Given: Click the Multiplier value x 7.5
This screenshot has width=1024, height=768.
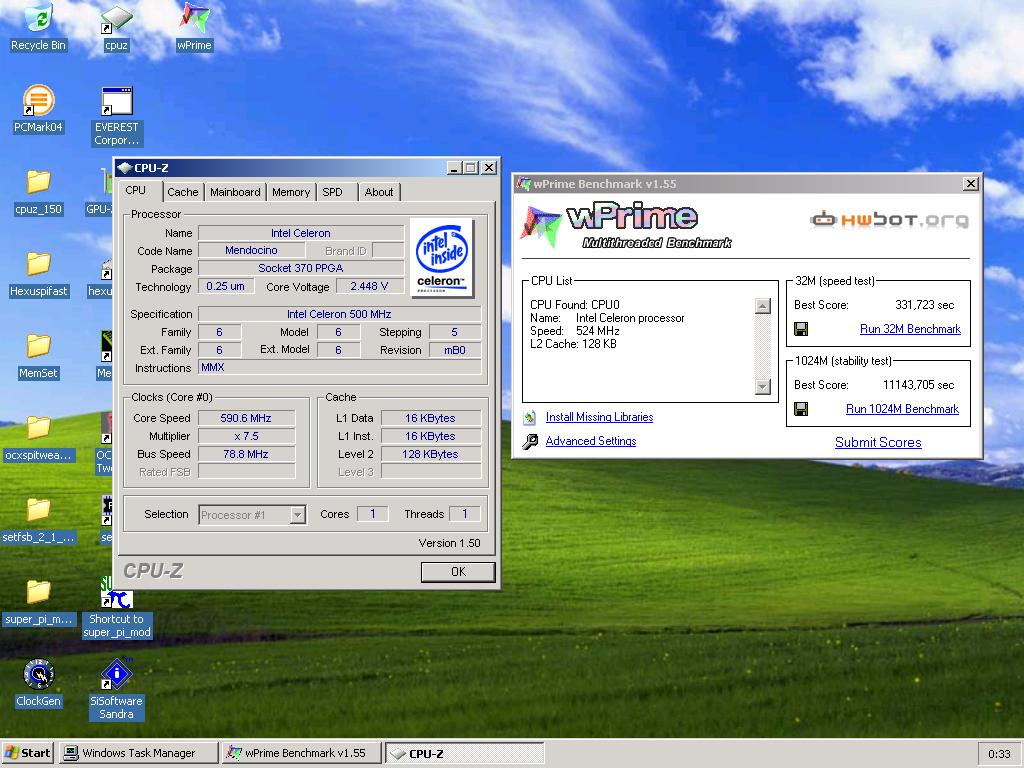Looking at the screenshot, I should point(246,436).
